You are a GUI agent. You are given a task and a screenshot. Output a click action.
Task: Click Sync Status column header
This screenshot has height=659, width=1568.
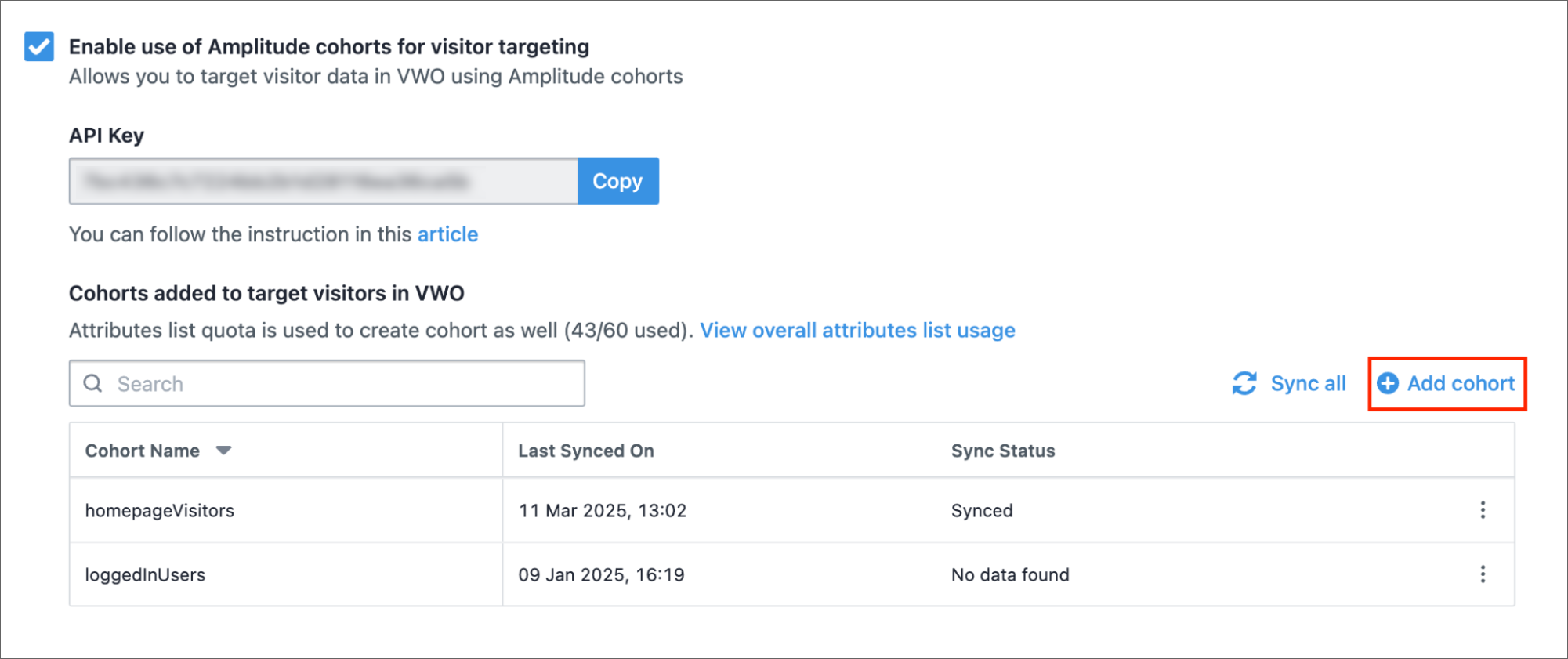1003,451
